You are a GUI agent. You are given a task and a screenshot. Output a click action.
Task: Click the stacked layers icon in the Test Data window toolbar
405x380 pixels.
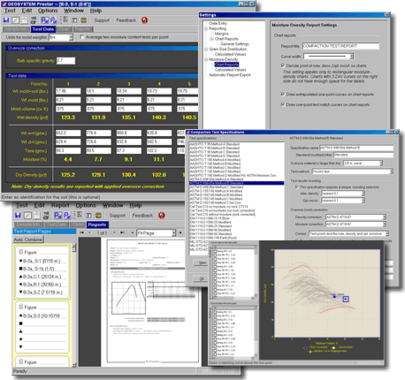[84, 20]
